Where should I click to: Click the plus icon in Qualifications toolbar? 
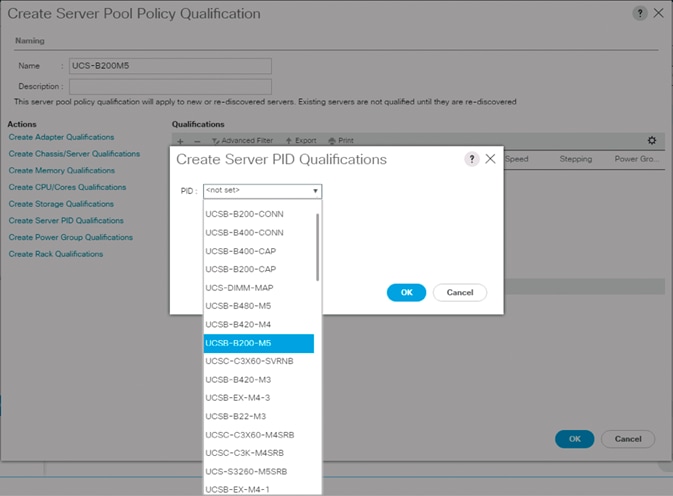(x=180, y=141)
